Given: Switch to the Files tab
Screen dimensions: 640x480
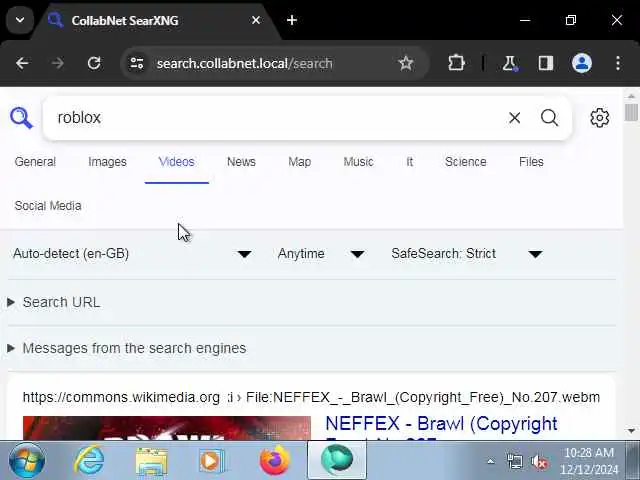Looking at the screenshot, I should click(x=531, y=162).
